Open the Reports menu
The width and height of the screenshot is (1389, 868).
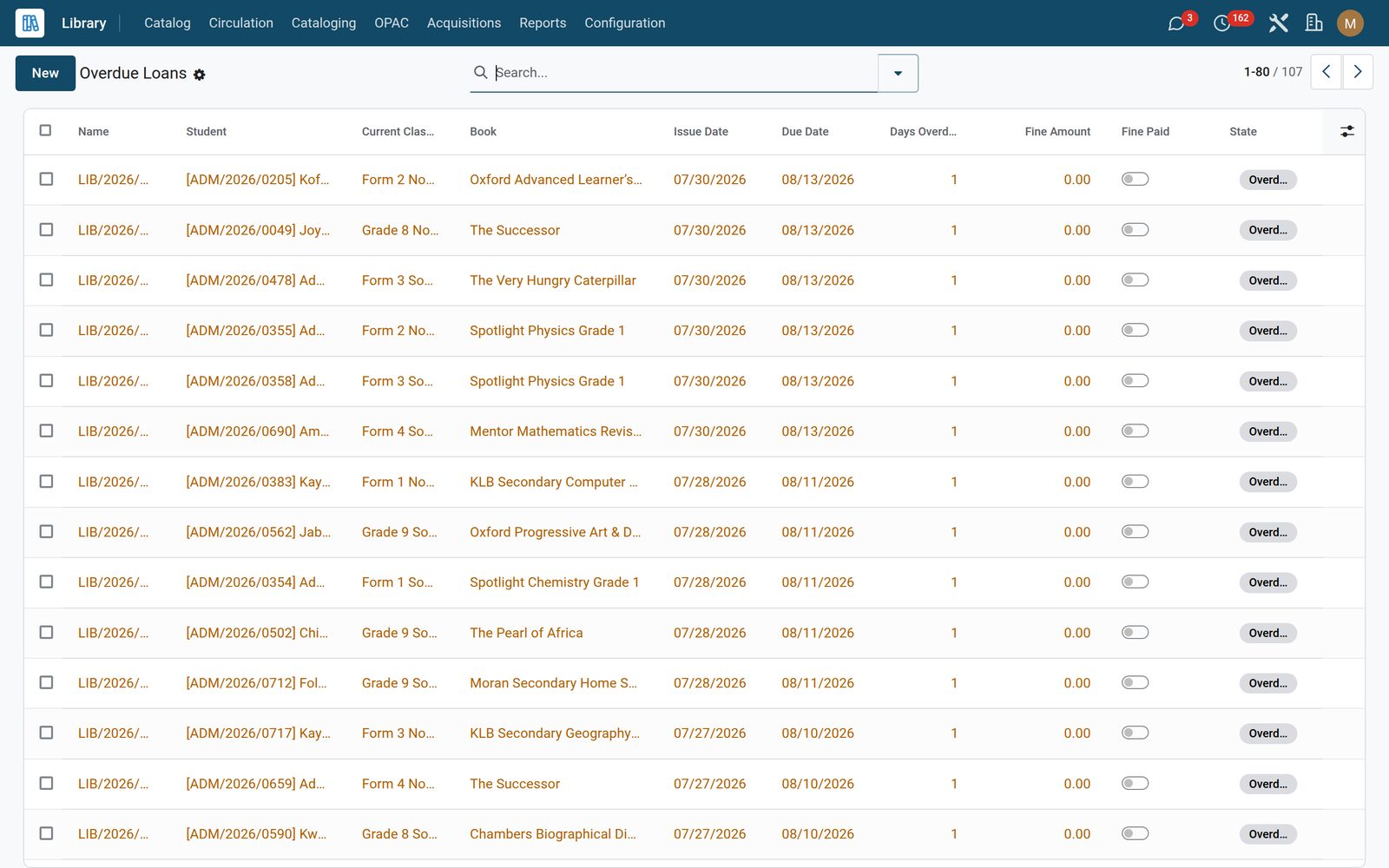[x=543, y=23]
